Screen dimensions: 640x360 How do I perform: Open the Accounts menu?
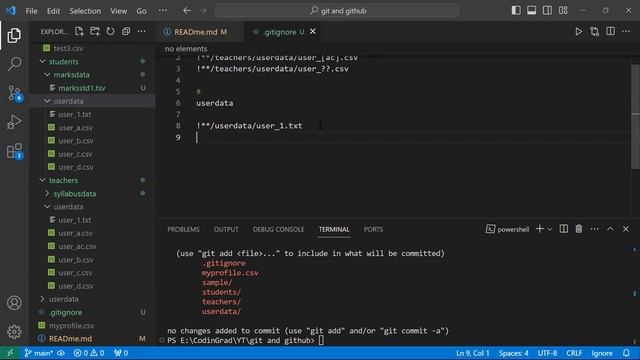pos(14,303)
